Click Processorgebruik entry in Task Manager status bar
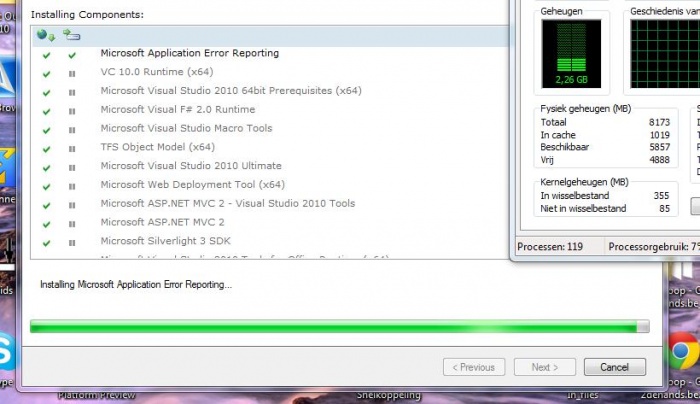This screenshot has height=404, width=700. [654, 246]
